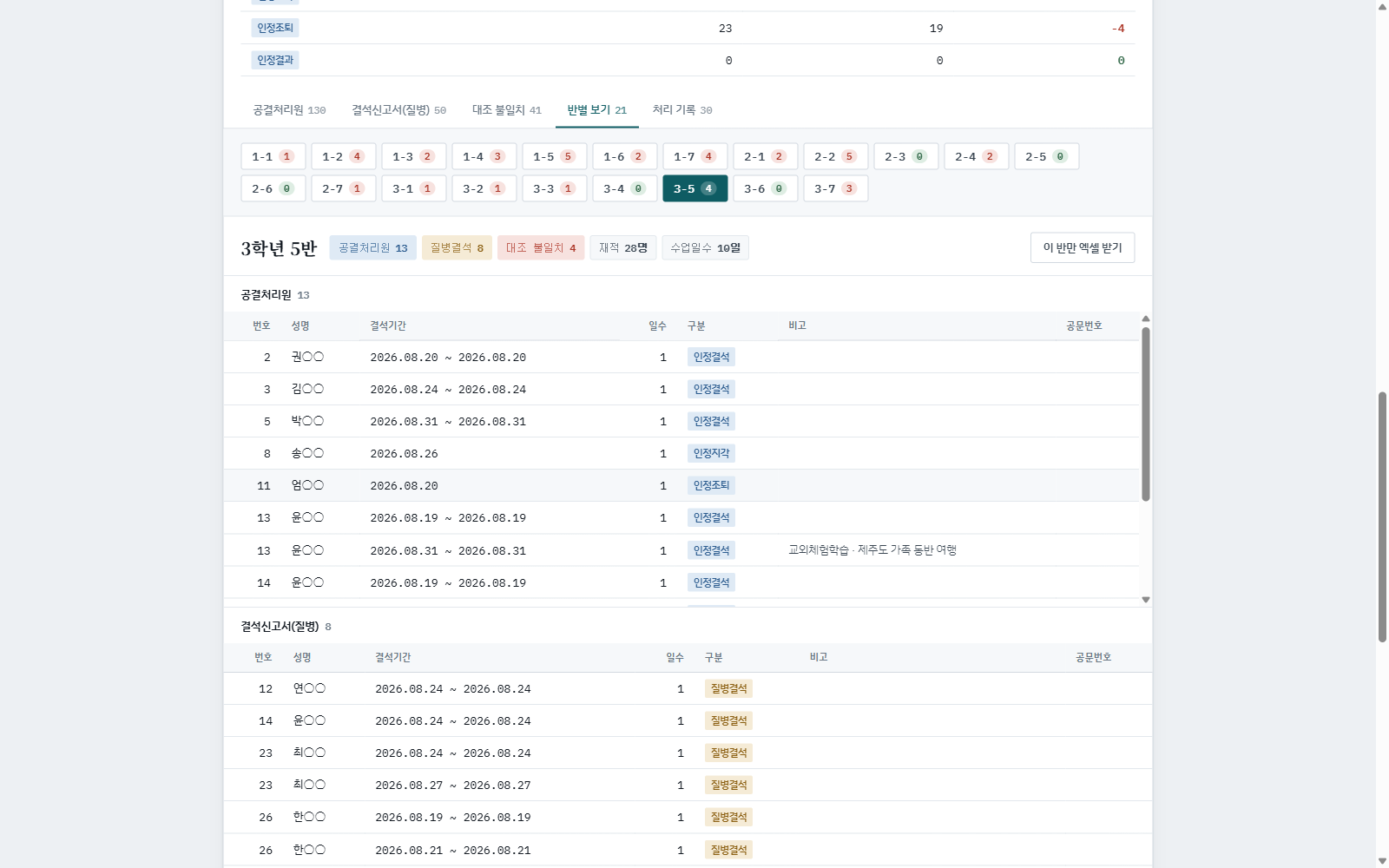
Task: Click inner table scroll down arrow
Action: [1146, 600]
